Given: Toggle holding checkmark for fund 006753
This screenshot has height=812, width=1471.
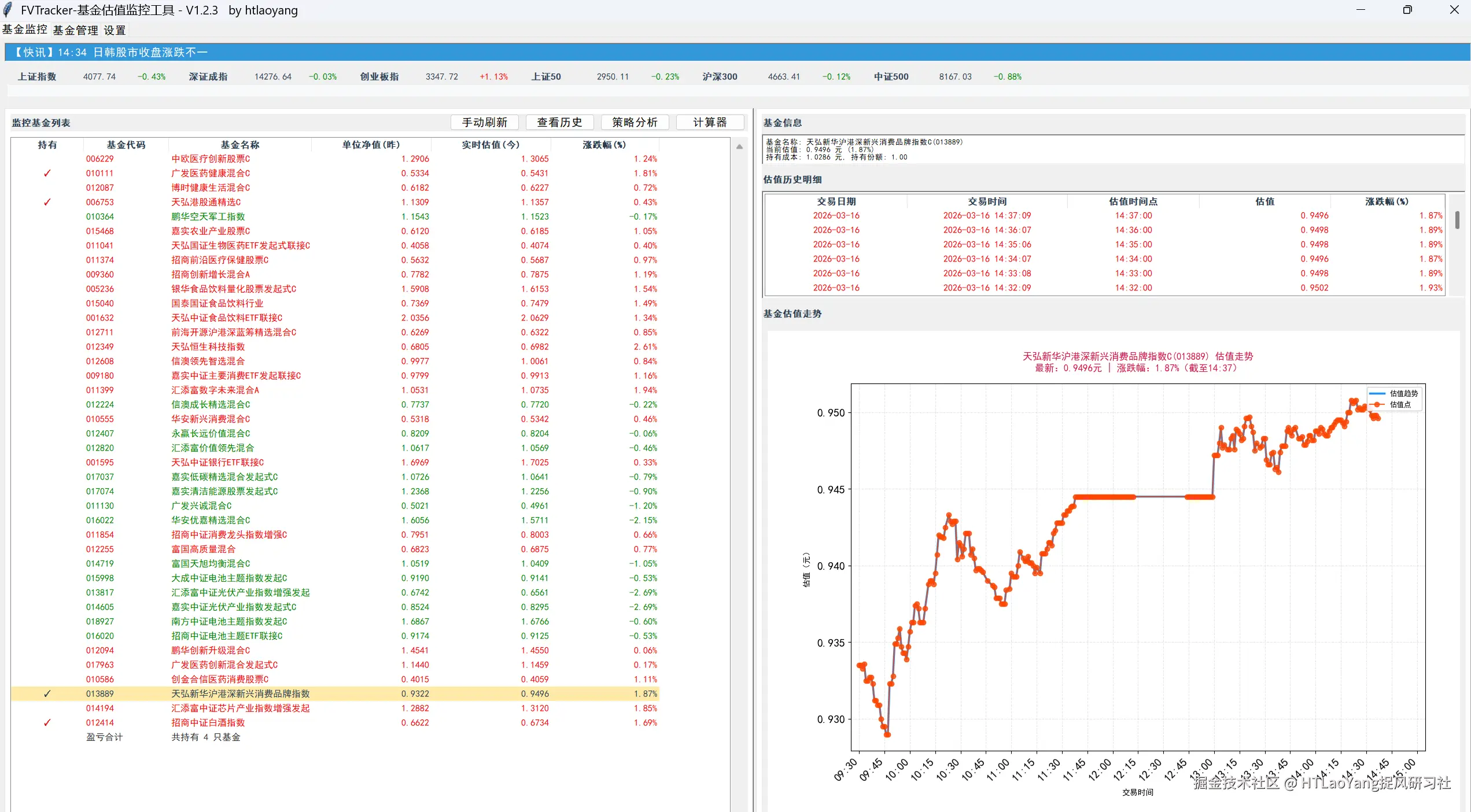Looking at the screenshot, I should (x=47, y=202).
